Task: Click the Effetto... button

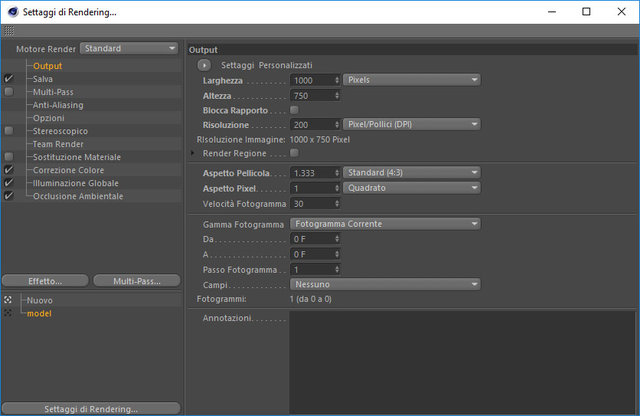Action: point(45,281)
